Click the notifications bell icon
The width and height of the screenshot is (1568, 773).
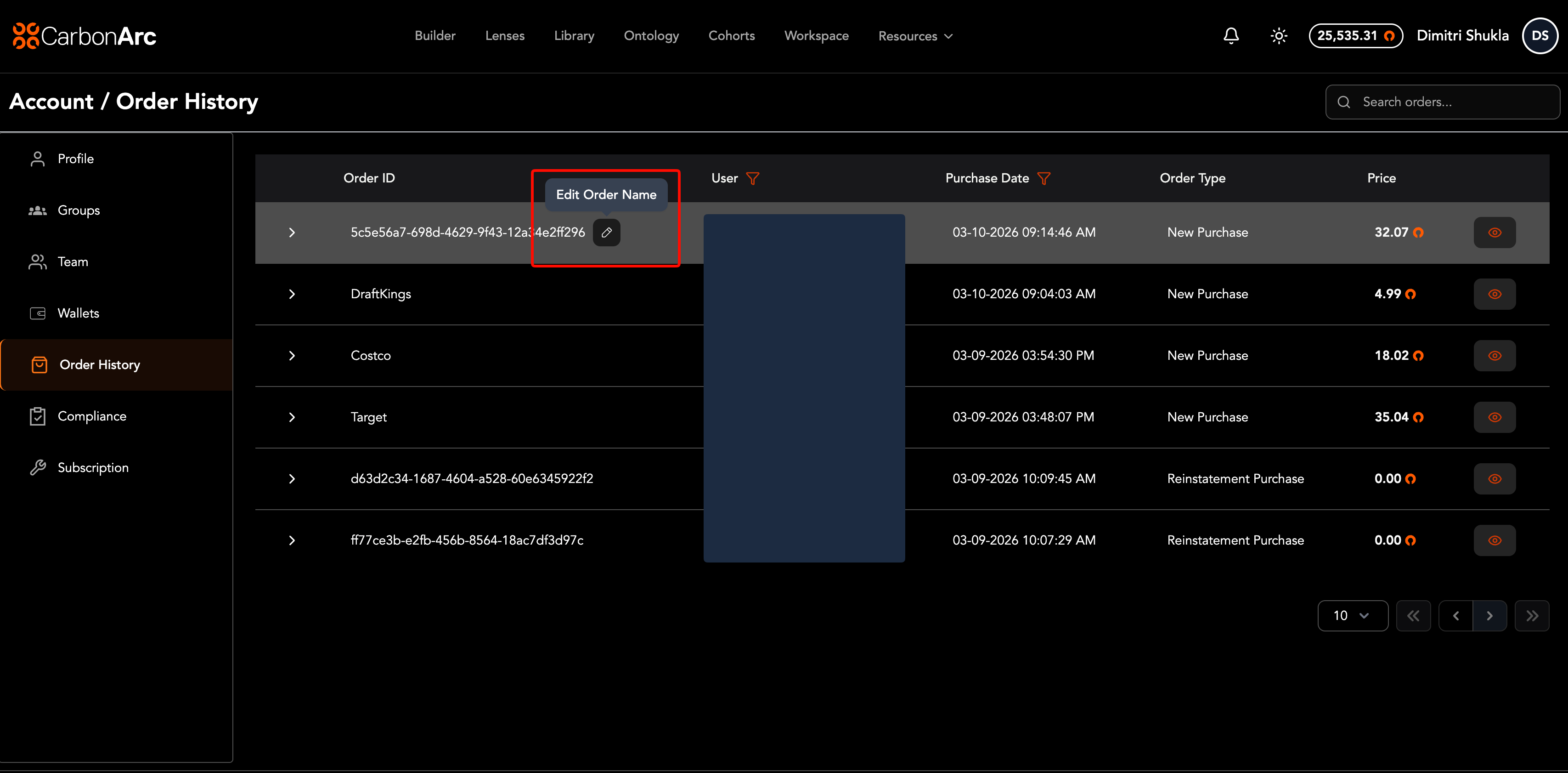click(1231, 36)
